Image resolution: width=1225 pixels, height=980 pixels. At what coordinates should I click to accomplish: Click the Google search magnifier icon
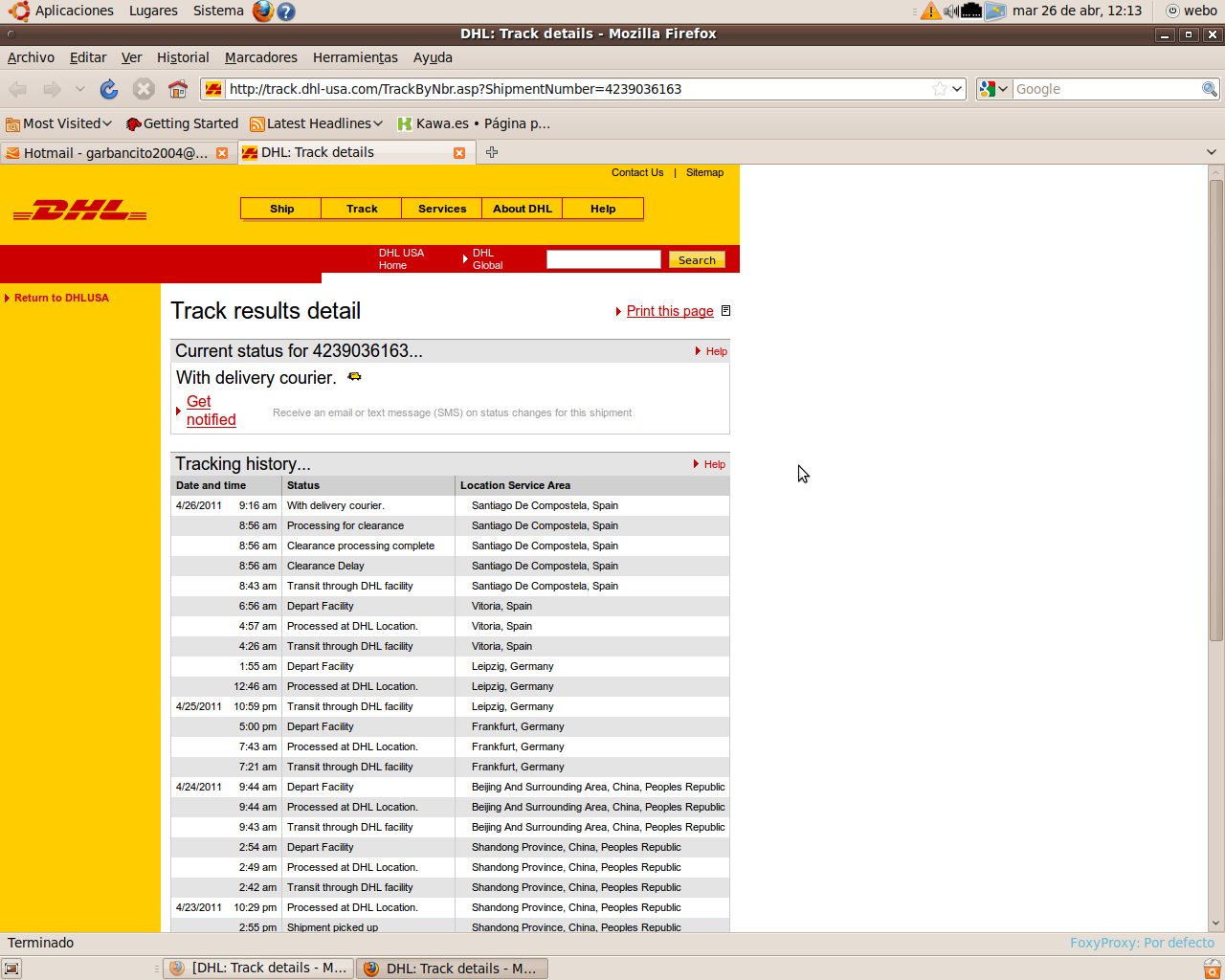[1210, 89]
